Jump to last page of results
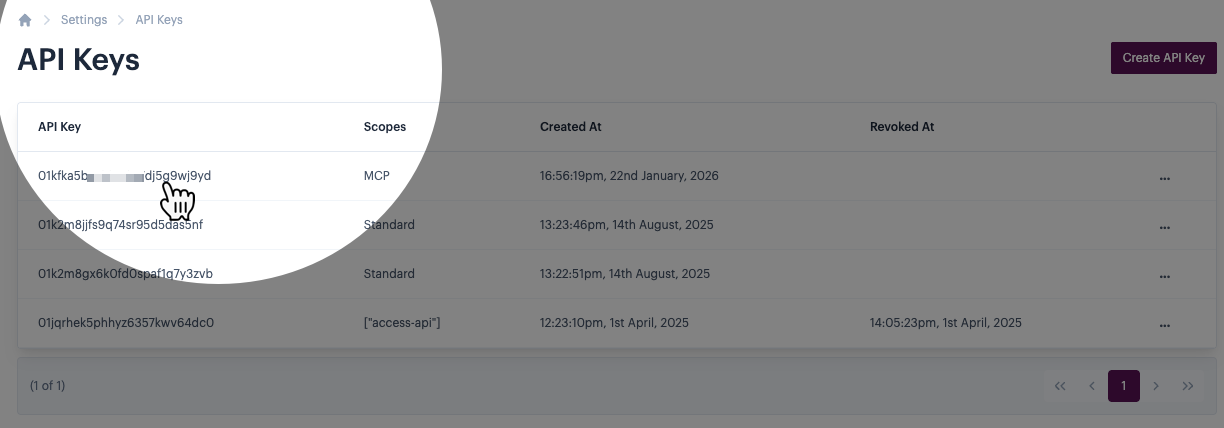This screenshot has height=428, width=1224. click(1188, 386)
